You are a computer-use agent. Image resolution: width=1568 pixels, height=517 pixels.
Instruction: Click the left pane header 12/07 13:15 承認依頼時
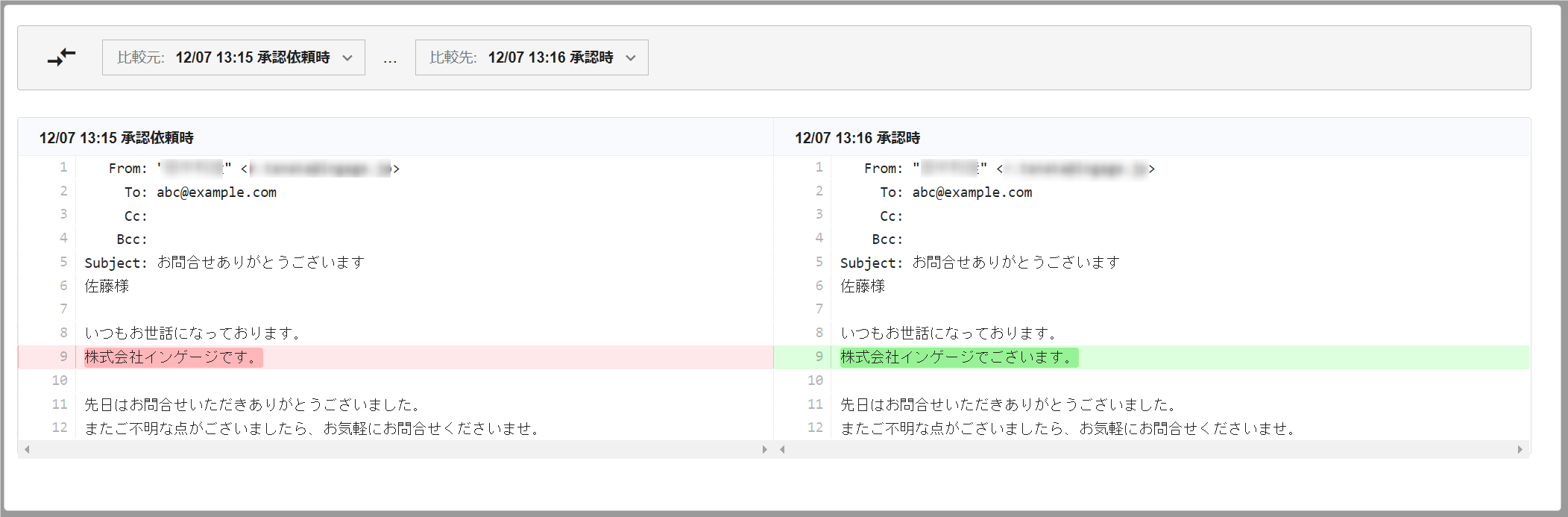click(x=116, y=138)
